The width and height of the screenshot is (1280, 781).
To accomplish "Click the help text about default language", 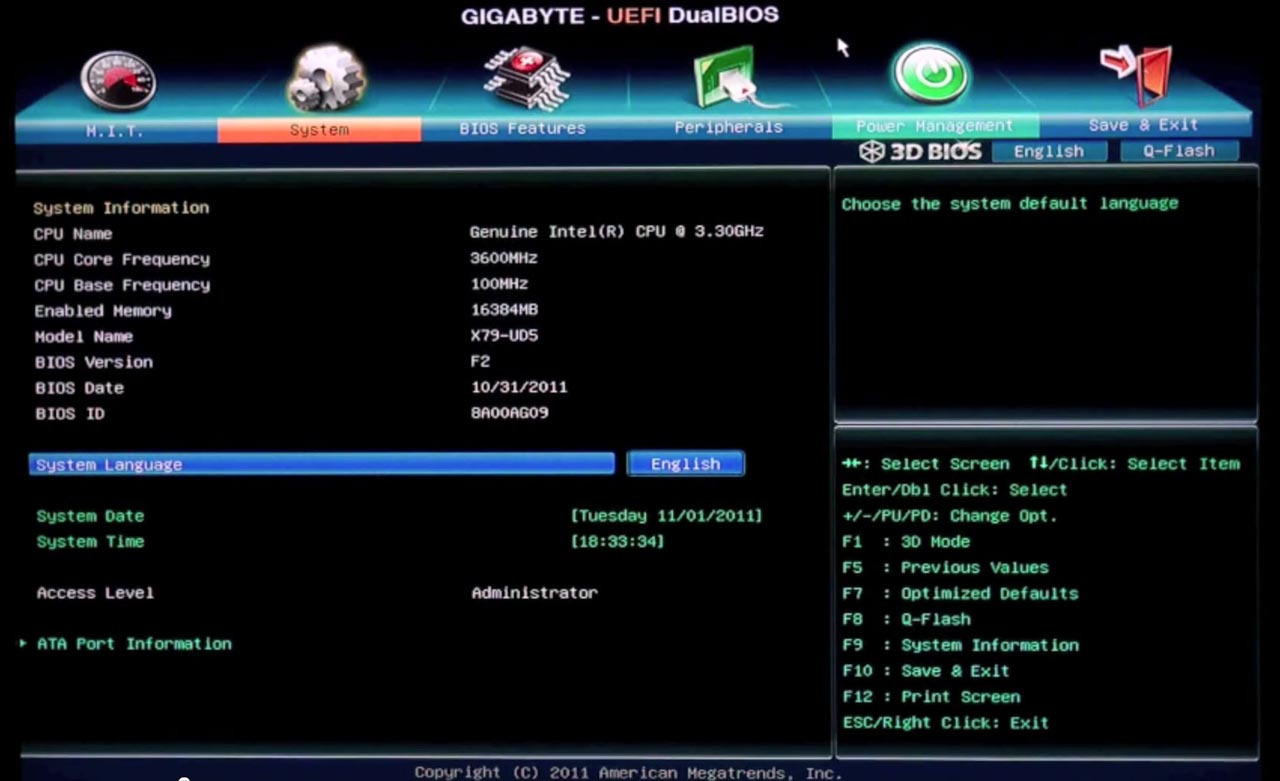I will (x=1010, y=203).
